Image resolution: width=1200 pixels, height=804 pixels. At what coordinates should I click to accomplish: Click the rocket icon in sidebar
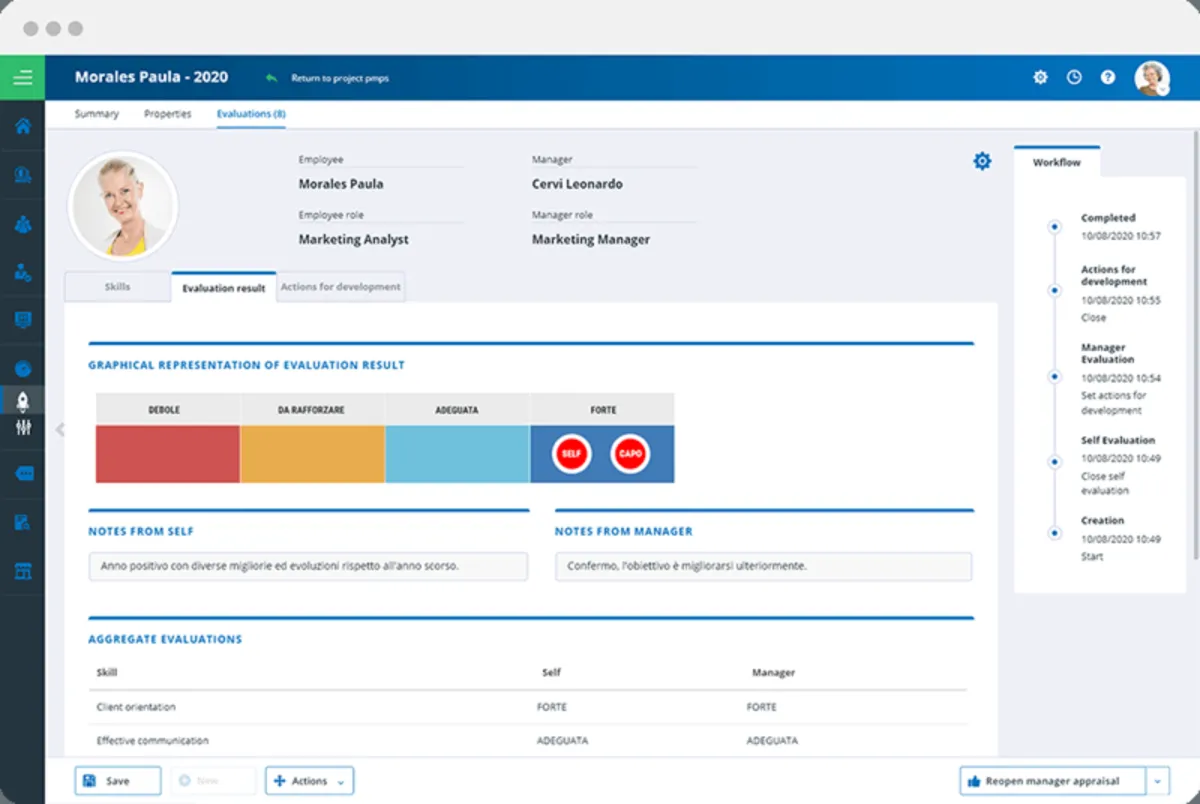22,401
